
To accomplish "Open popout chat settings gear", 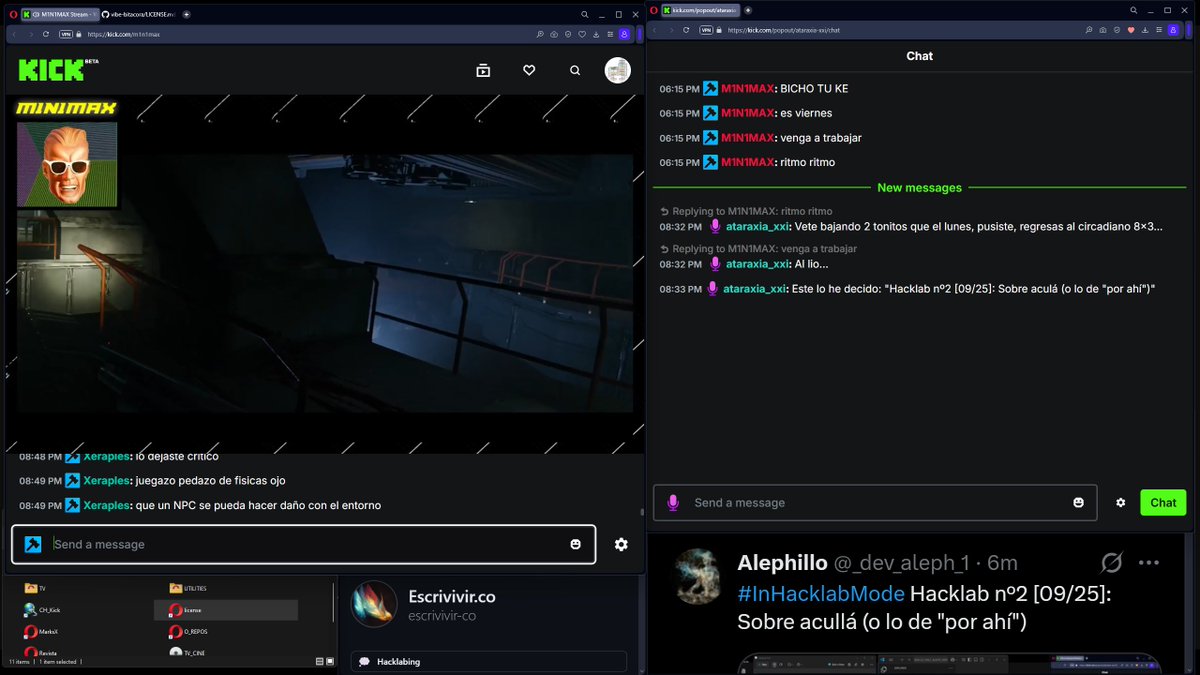I will point(1121,502).
